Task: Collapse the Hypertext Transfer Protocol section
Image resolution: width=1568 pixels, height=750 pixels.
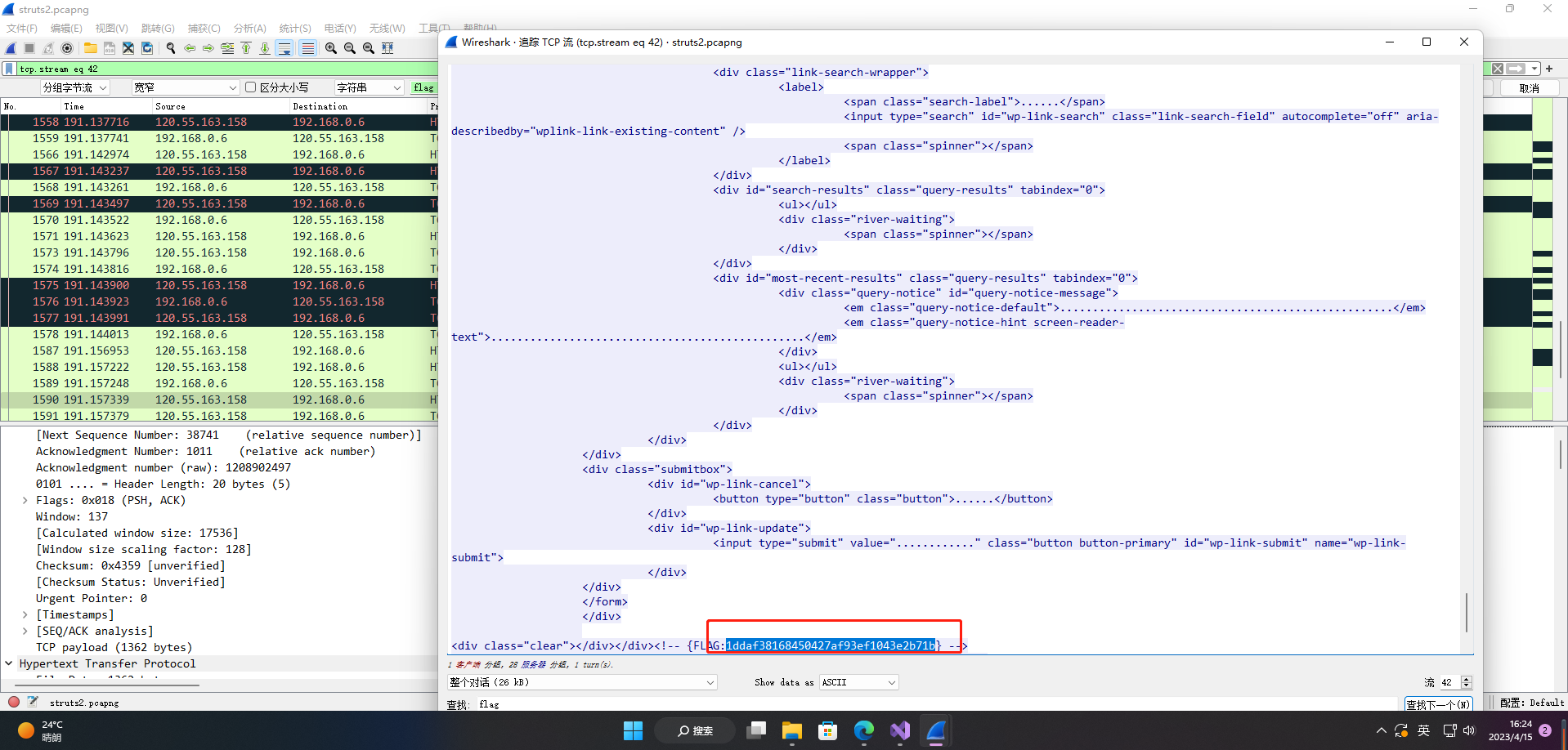Action: [9, 663]
